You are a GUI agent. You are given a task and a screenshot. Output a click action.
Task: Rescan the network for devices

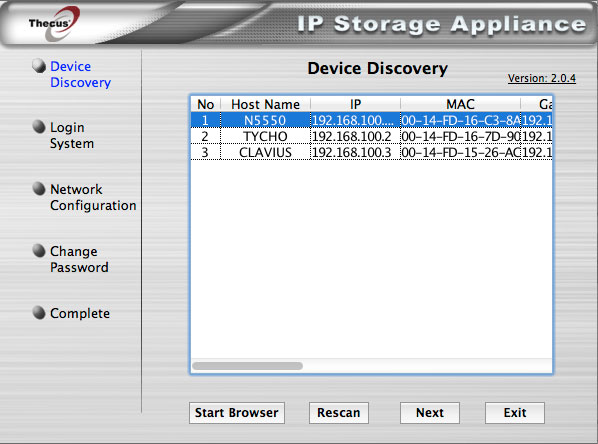coord(339,413)
